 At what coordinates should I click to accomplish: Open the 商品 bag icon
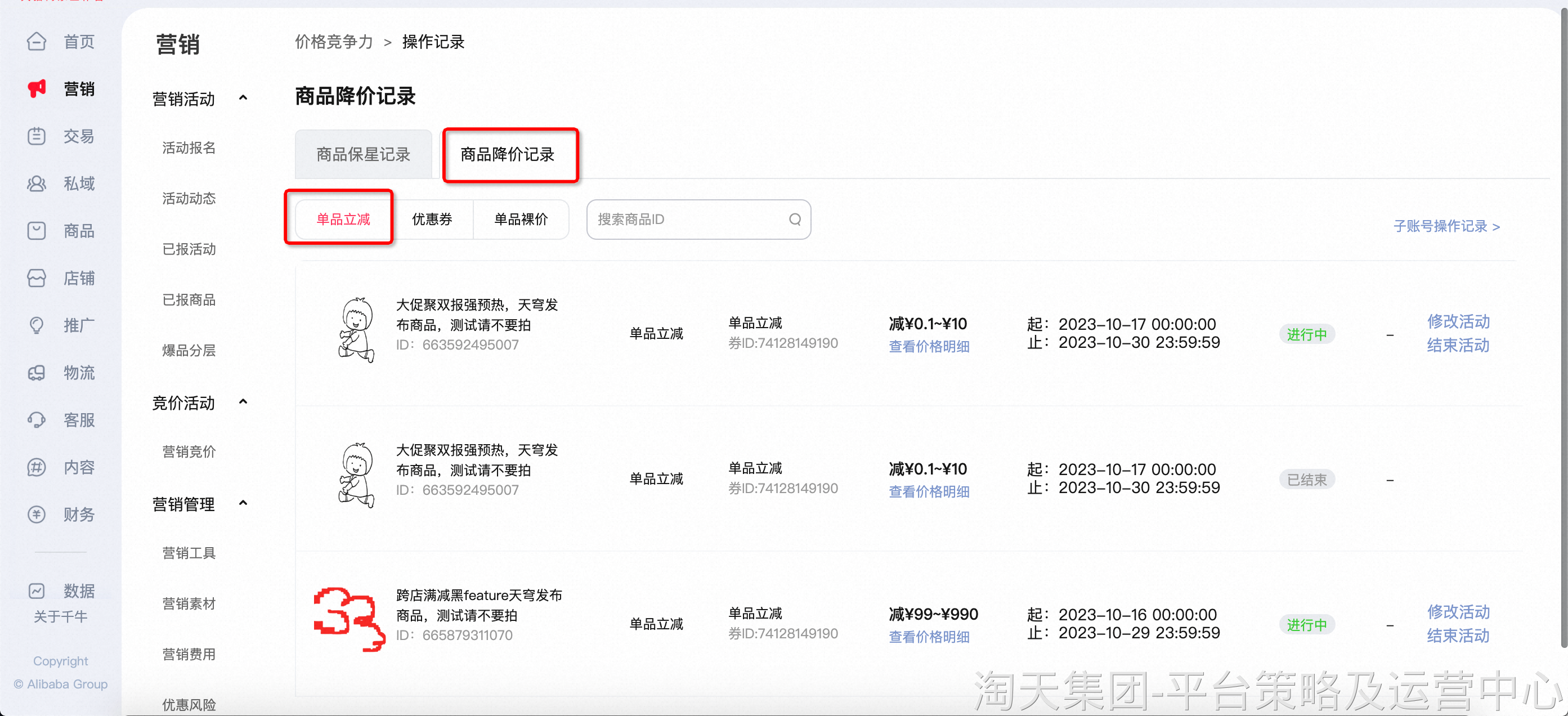(37, 231)
